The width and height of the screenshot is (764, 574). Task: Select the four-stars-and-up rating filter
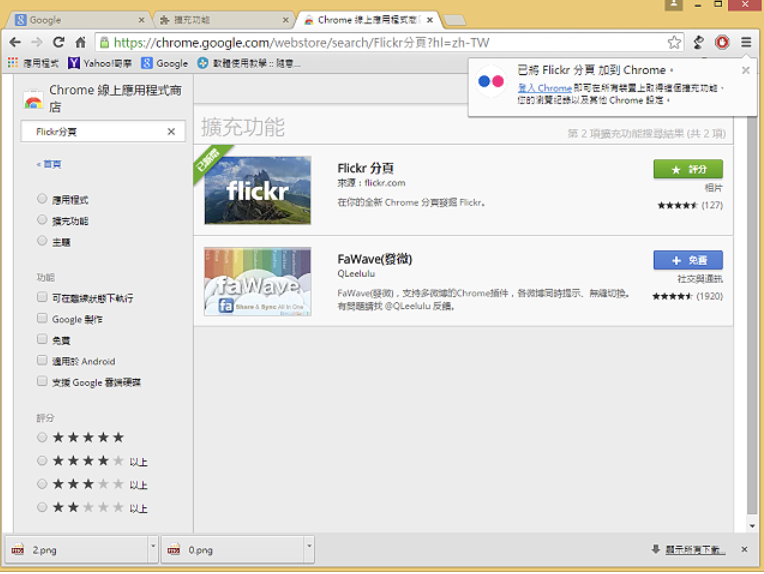[42, 460]
